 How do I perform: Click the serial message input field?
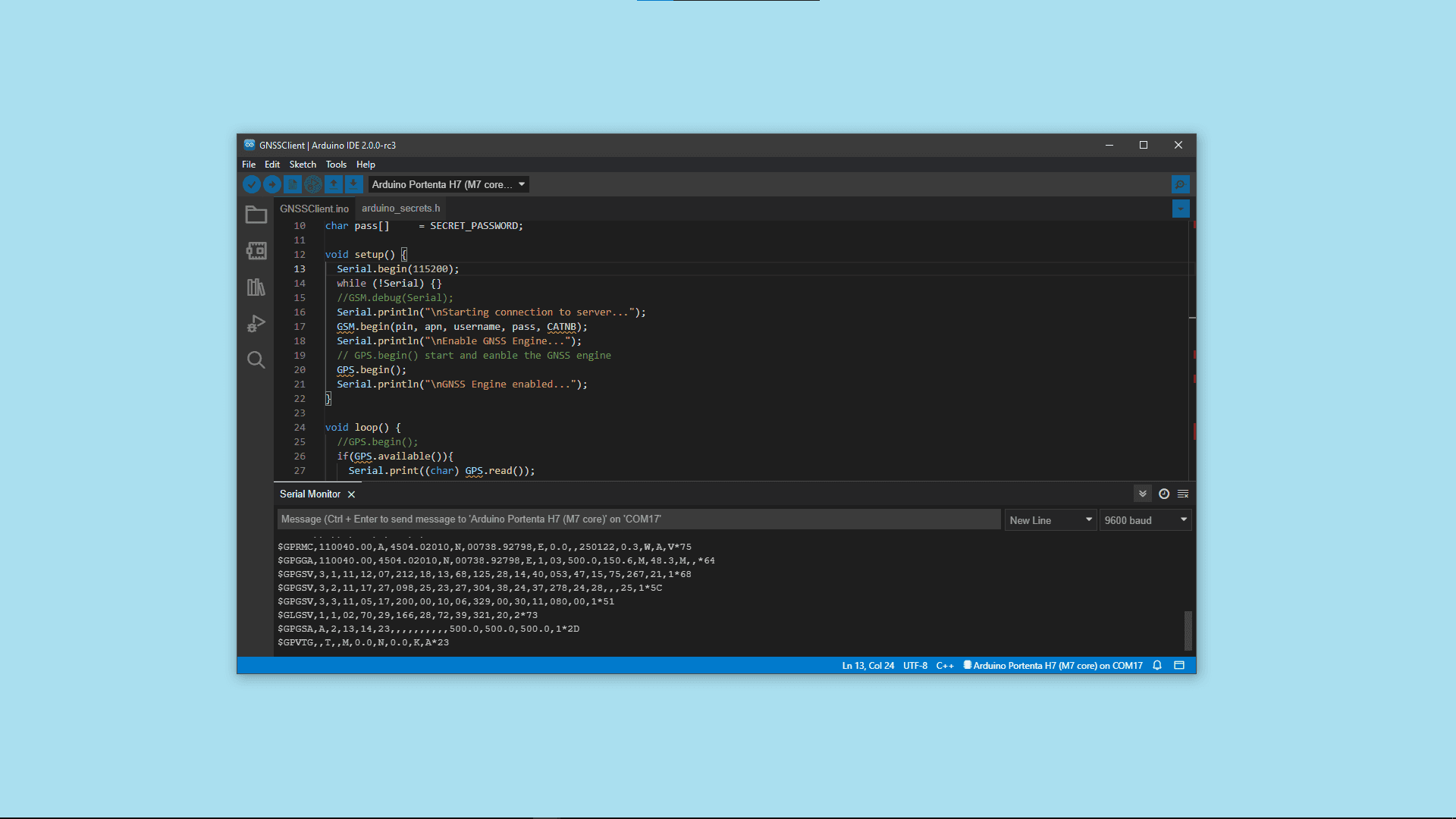pyautogui.click(x=639, y=519)
